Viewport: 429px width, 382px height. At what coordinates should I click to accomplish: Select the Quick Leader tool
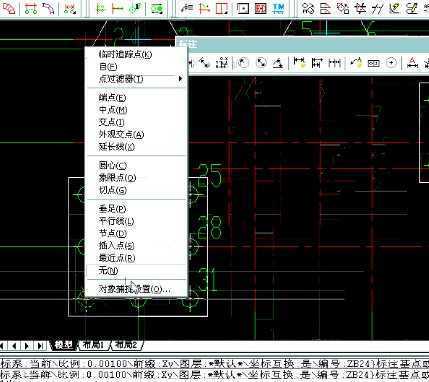tap(356, 62)
